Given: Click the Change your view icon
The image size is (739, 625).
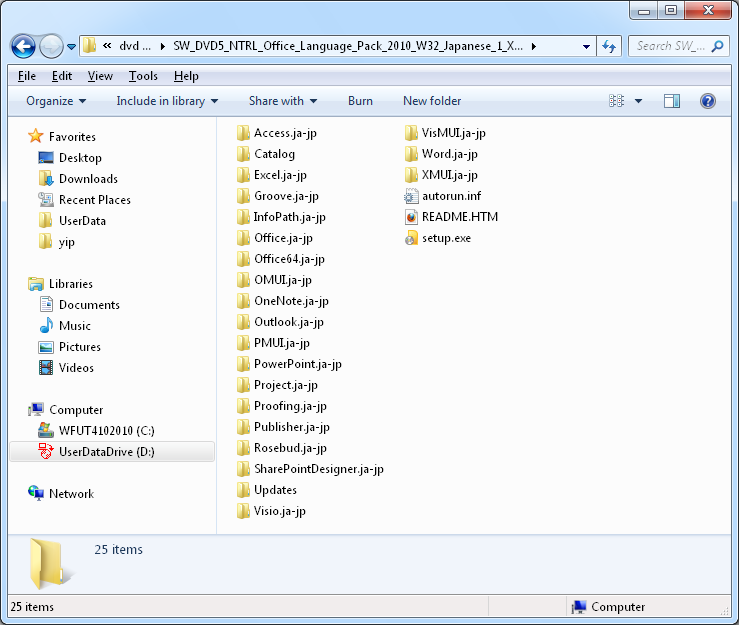Looking at the screenshot, I should (616, 101).
